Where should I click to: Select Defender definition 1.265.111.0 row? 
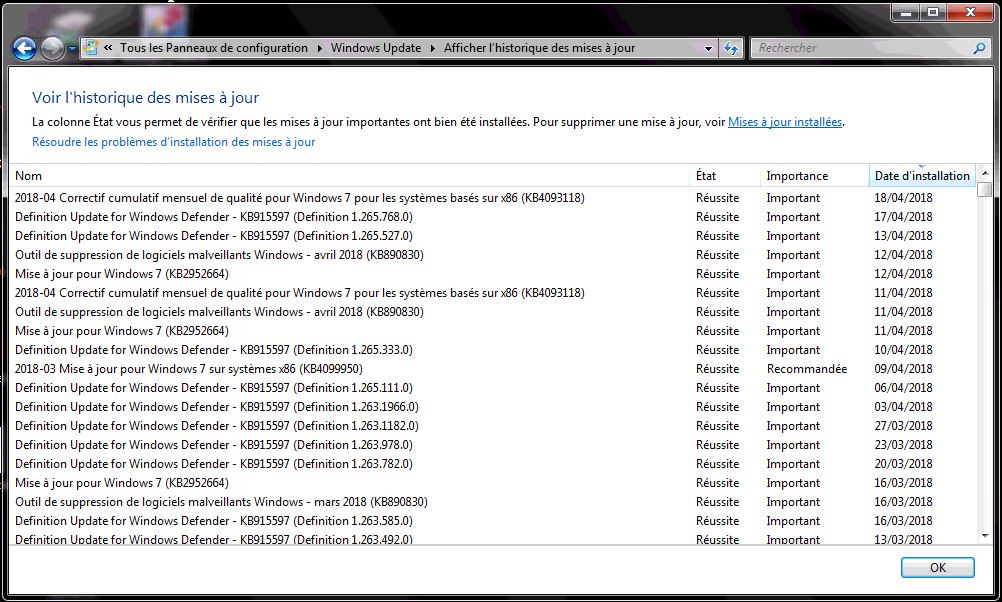(492, 388)
